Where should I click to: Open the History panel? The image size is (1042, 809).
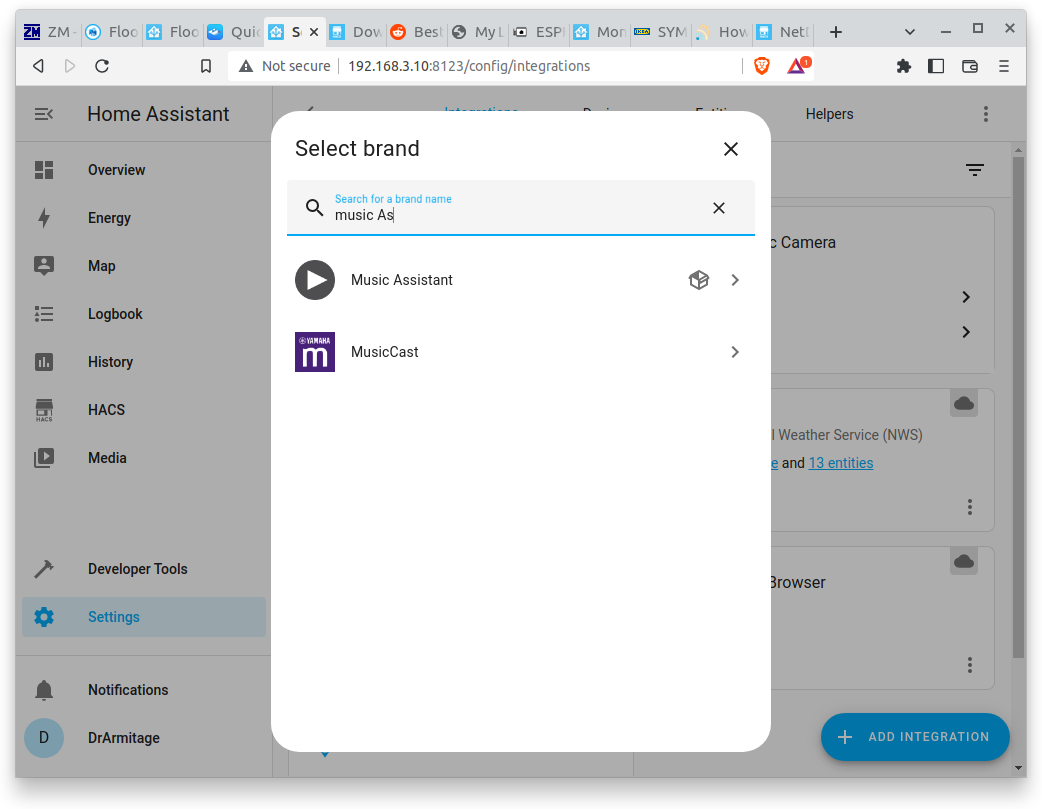click(144, 362)
